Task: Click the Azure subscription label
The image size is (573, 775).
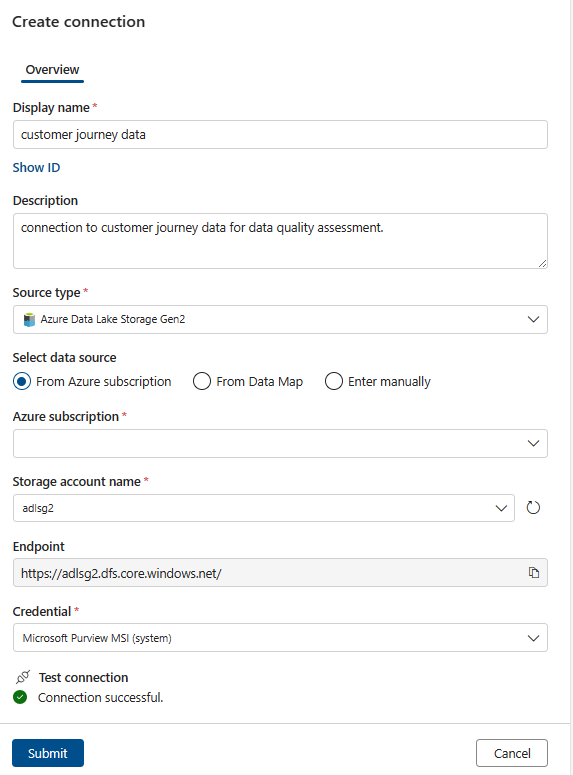Action: (66, 417)
